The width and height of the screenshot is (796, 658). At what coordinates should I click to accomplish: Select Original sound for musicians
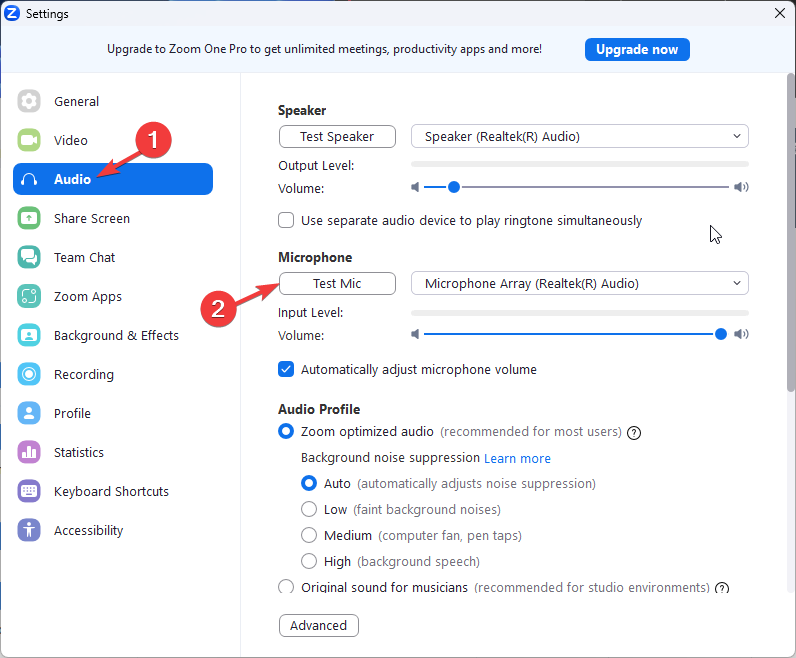(x=286, y=587)
